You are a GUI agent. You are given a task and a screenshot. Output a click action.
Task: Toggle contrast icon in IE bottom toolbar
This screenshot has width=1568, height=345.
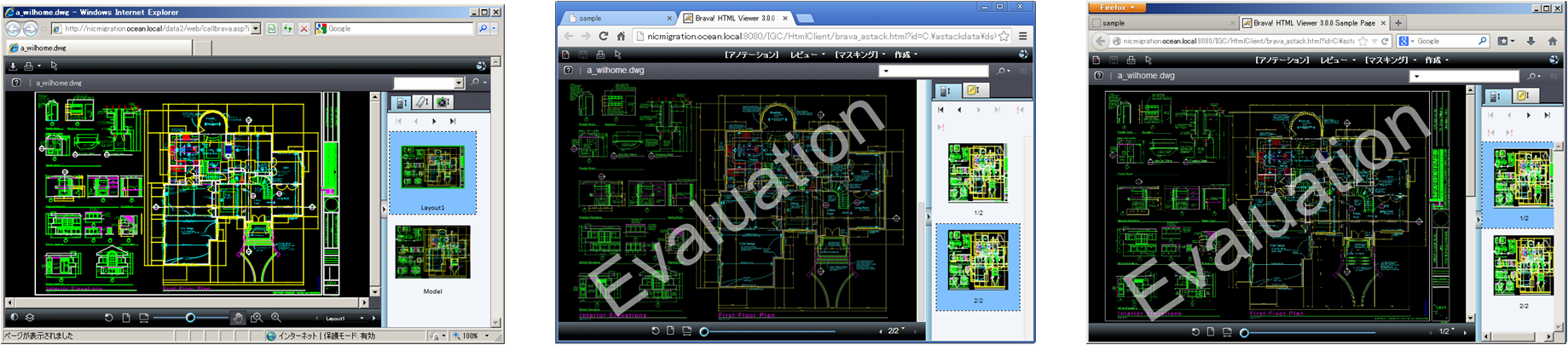(x=14, y=318)
